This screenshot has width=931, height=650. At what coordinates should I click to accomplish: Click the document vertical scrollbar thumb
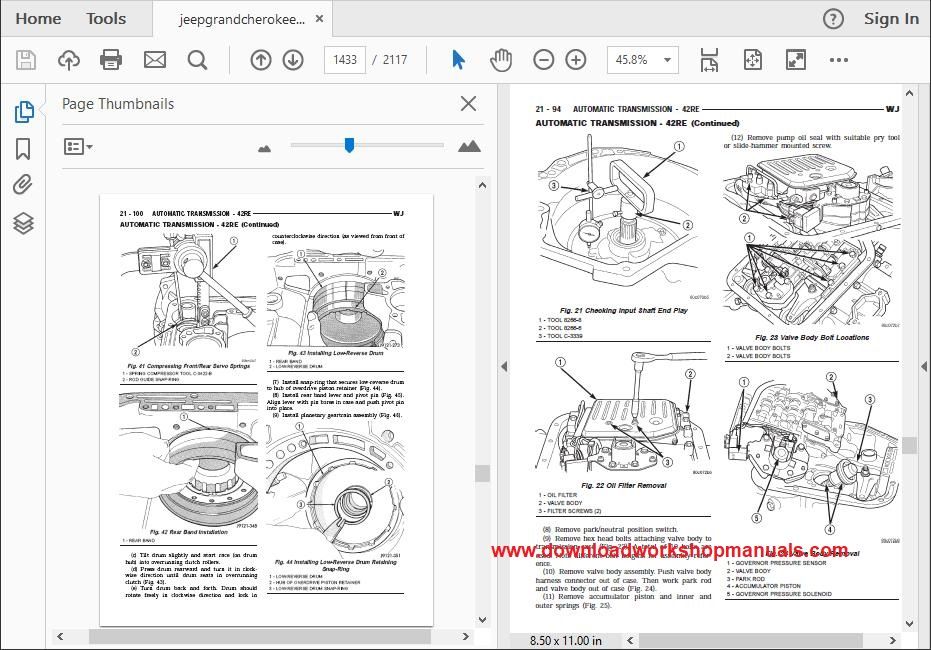click(x=909, y=445)
